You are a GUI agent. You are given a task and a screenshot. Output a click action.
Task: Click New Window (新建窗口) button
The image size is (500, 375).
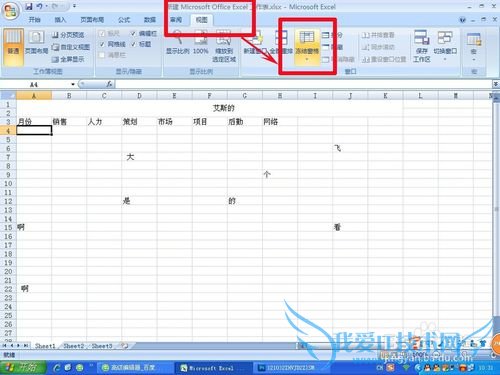click(255, 42)
